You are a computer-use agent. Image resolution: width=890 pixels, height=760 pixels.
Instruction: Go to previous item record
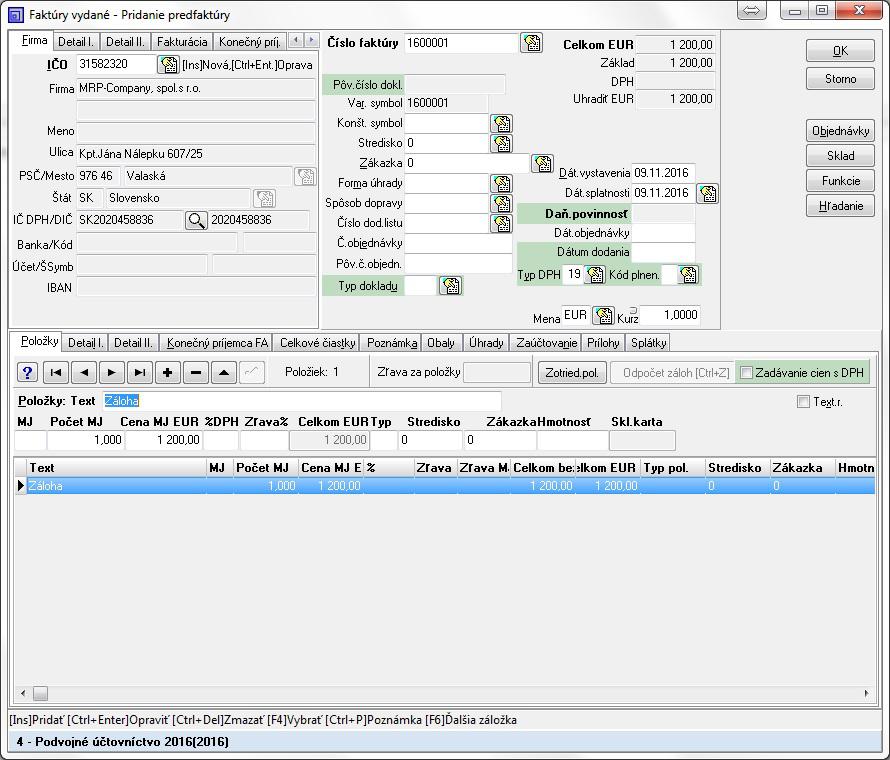click(84, 372)
